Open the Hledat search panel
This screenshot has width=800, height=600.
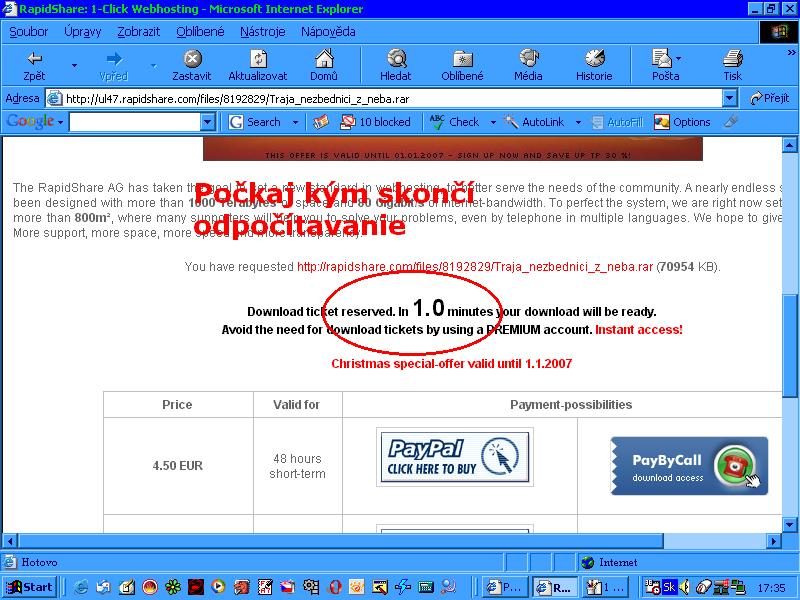click(x=396, y=66)
